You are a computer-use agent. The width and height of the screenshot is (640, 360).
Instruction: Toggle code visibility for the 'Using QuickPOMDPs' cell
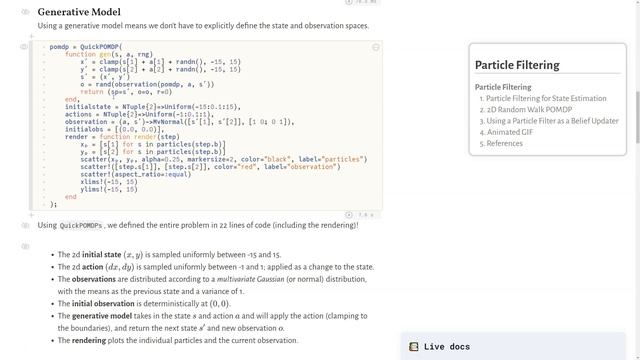[x=25, y=225]
